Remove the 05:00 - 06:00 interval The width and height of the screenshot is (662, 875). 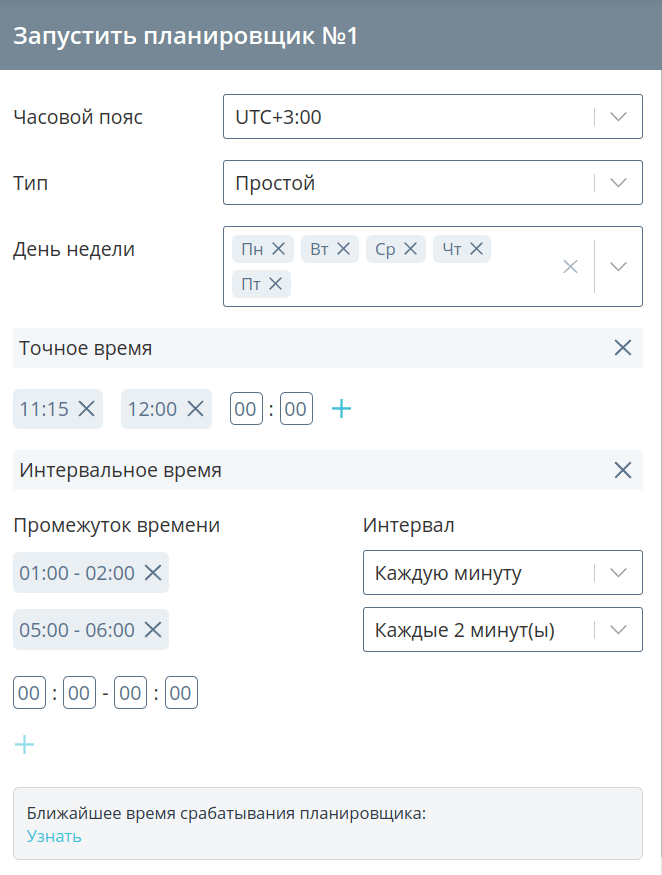pyautogui.click(x=153, y=629)
